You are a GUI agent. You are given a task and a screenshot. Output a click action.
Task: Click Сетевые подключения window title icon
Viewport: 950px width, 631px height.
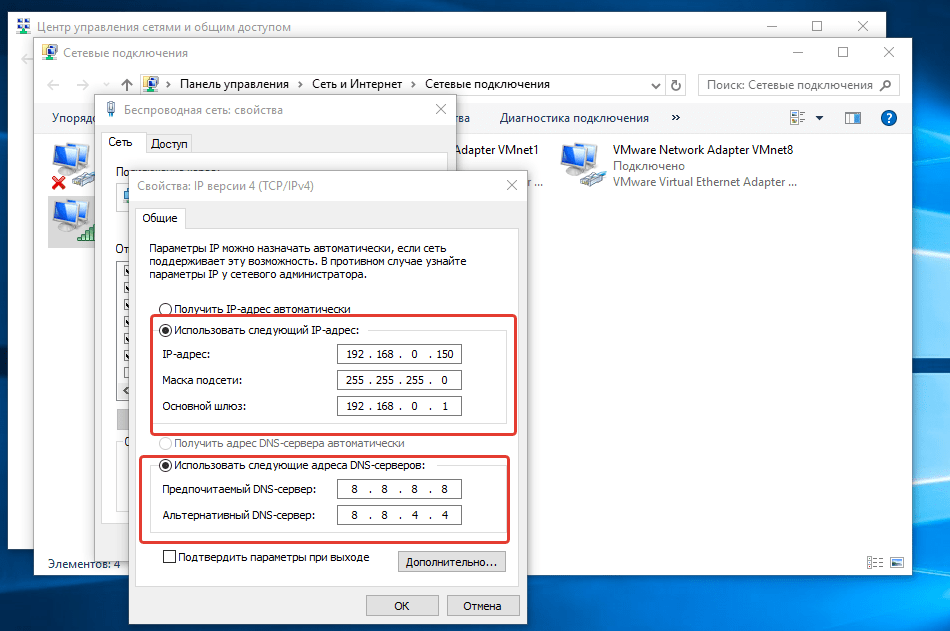[x=50, y=52]
